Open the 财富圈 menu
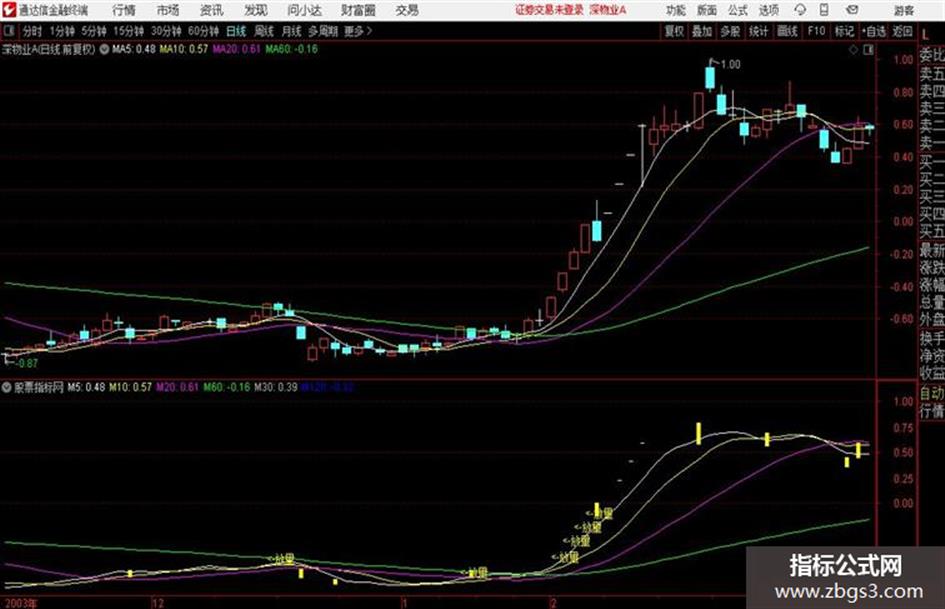 (358, 10)
